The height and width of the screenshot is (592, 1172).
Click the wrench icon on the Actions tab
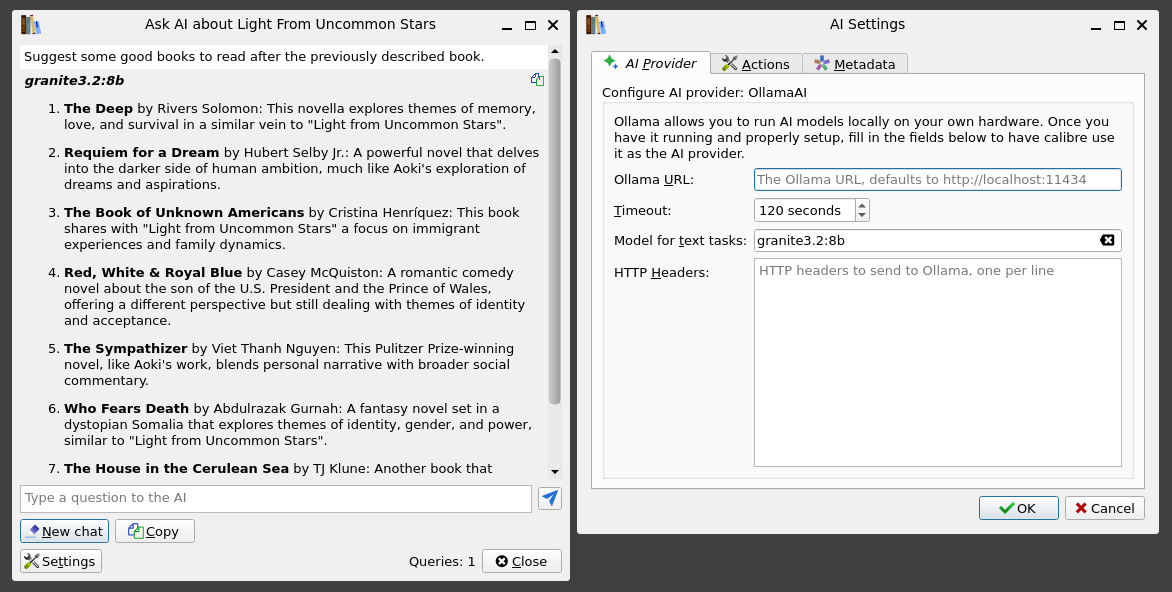[x=731, y=63]
